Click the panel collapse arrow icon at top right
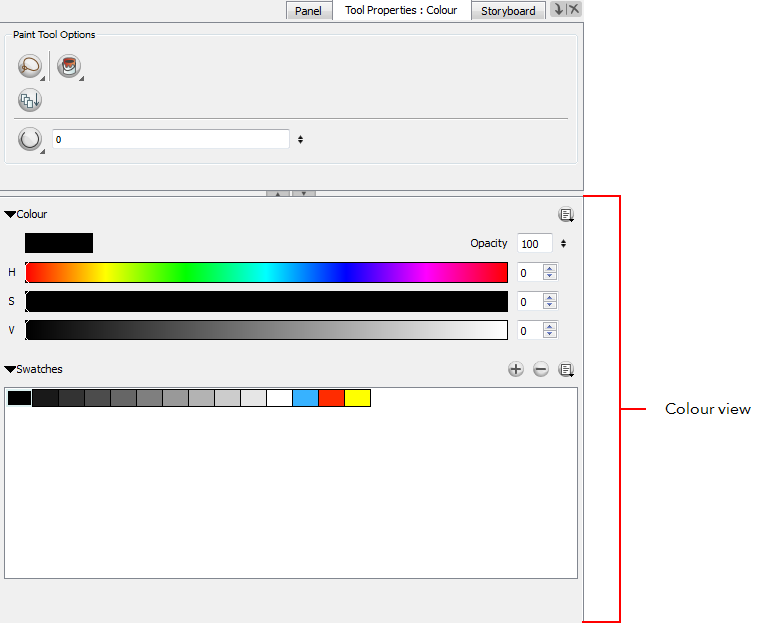This screenshot has height=623, width=775. tap(558, 9)
